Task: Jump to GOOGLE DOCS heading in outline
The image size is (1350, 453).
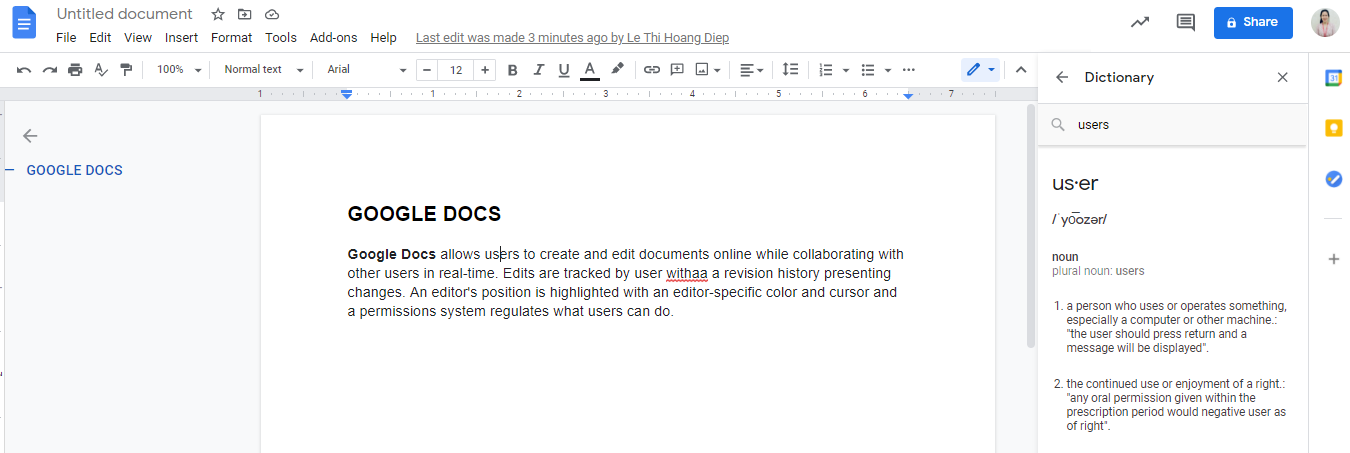Action: tap(75, 170)
